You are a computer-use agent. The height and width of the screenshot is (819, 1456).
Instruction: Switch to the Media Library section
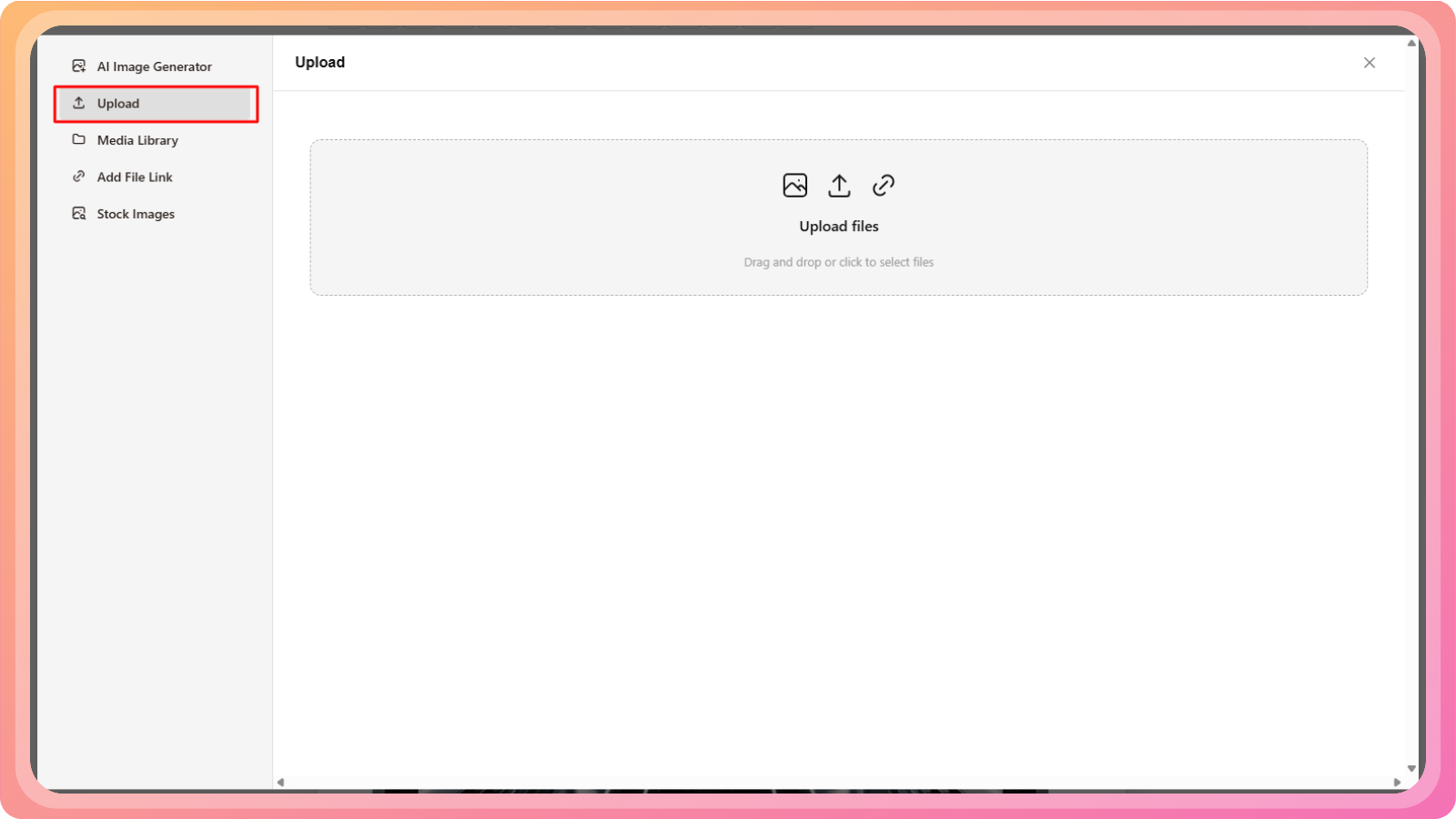point(137,140)
